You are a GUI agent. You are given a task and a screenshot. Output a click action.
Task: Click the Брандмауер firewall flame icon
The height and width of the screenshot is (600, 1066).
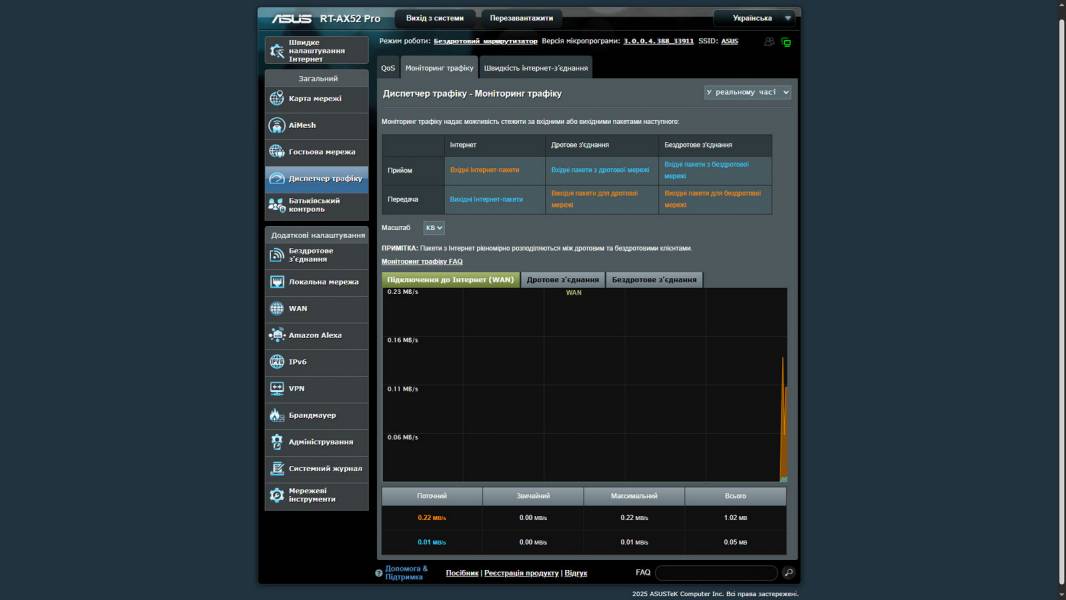point(277,415)
